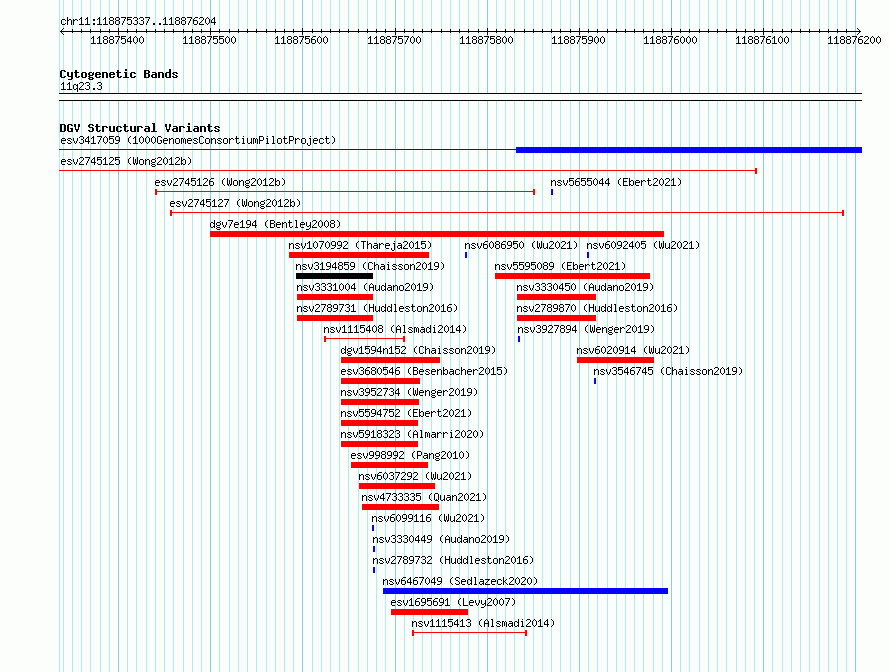890x672 pixels.
Task: Click ruler position 118875700
Action: coord(394,40)
